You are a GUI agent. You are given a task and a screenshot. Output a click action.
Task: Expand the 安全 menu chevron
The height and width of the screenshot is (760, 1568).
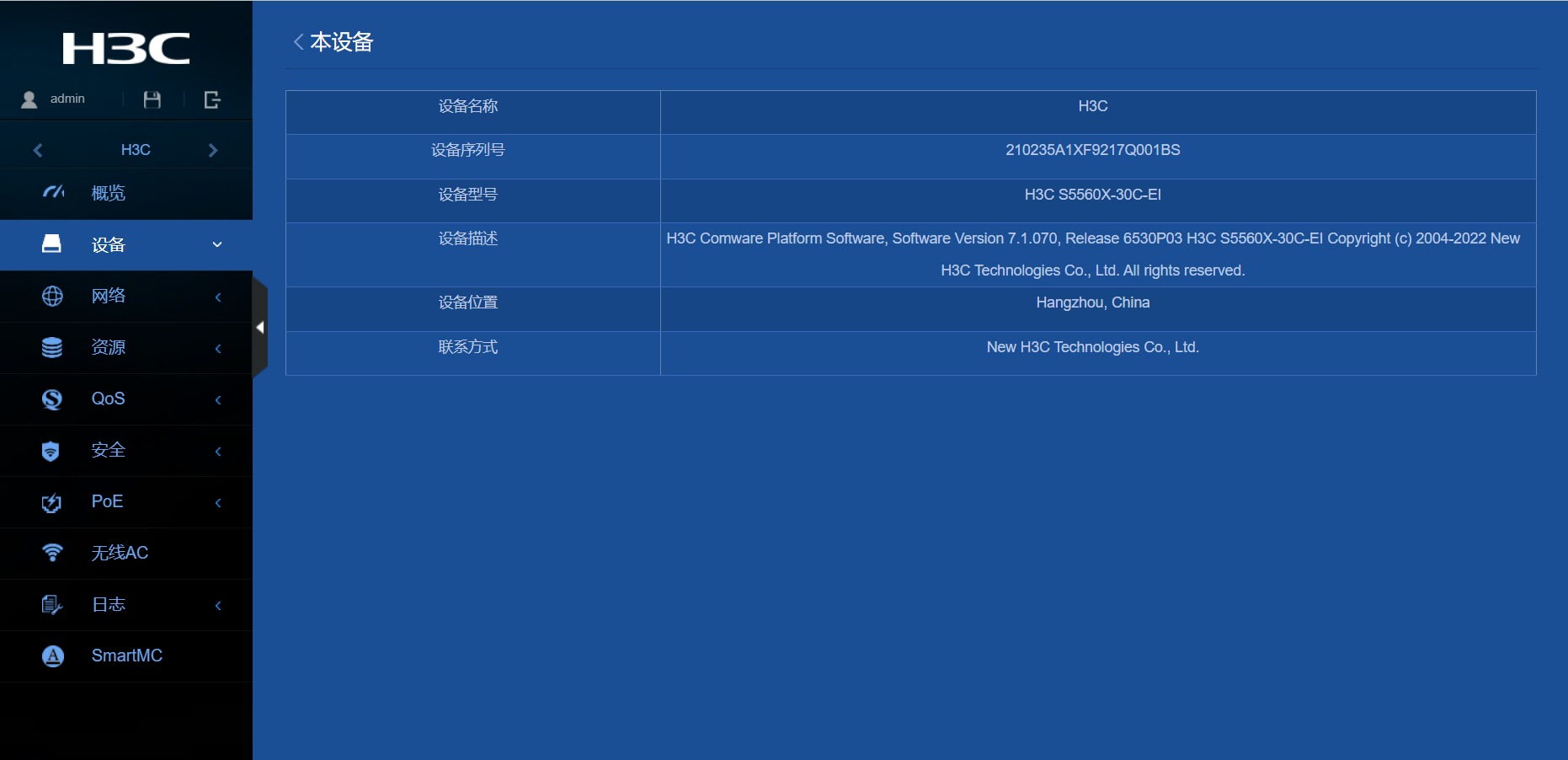click(x=218, y=451)
